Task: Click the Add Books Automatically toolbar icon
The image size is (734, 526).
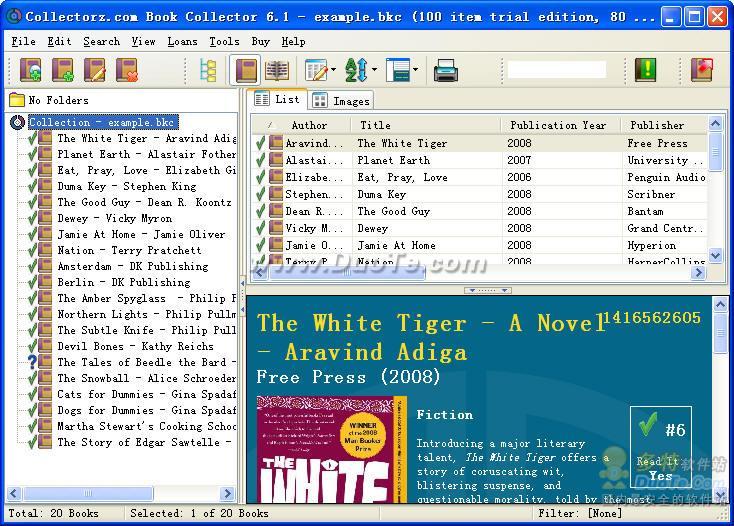Action: point(31,70)
